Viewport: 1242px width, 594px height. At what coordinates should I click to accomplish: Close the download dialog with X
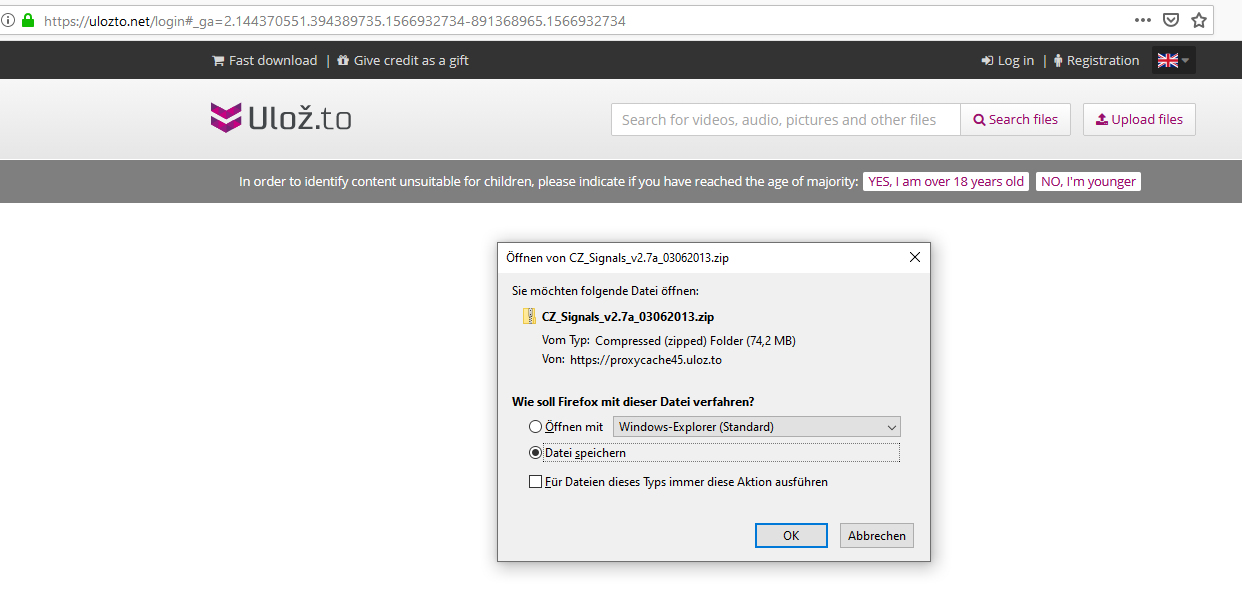tap(914, 257)
